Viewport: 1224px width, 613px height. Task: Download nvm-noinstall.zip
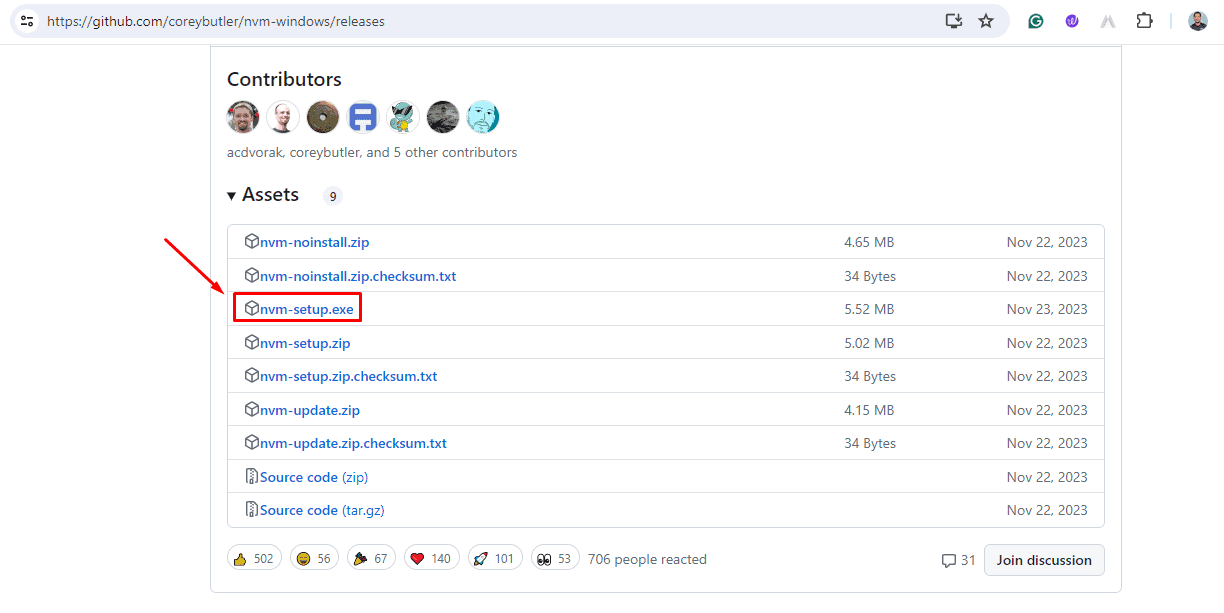click(x=314, y=242)
